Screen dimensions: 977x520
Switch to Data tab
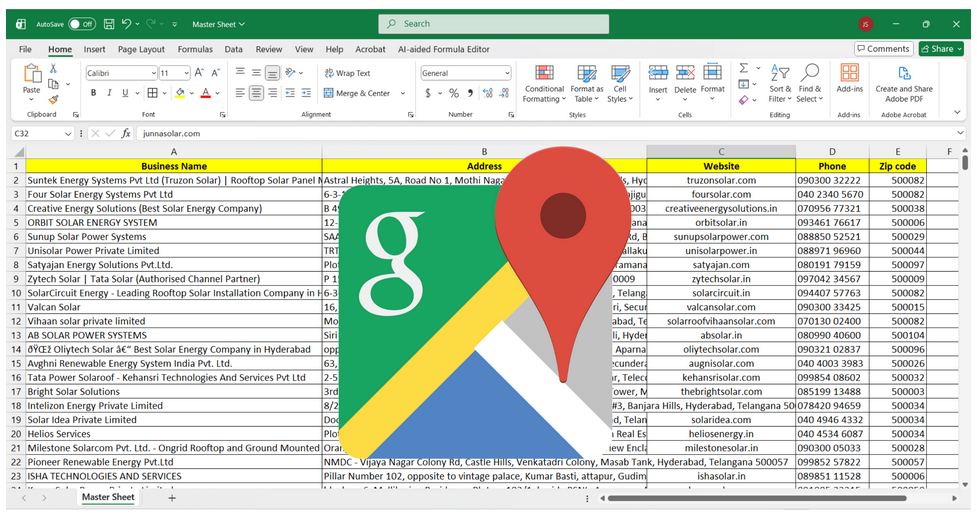(234, 49)
